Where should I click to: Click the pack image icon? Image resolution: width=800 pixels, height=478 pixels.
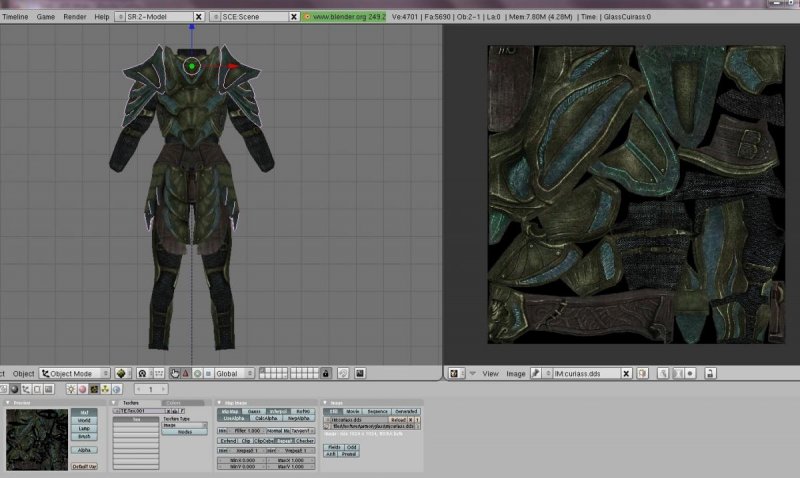[642, 373]
